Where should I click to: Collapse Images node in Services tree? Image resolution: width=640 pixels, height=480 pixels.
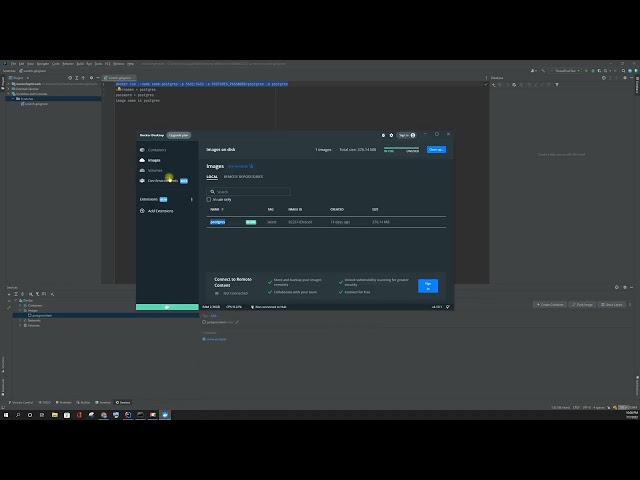point(20,311)
